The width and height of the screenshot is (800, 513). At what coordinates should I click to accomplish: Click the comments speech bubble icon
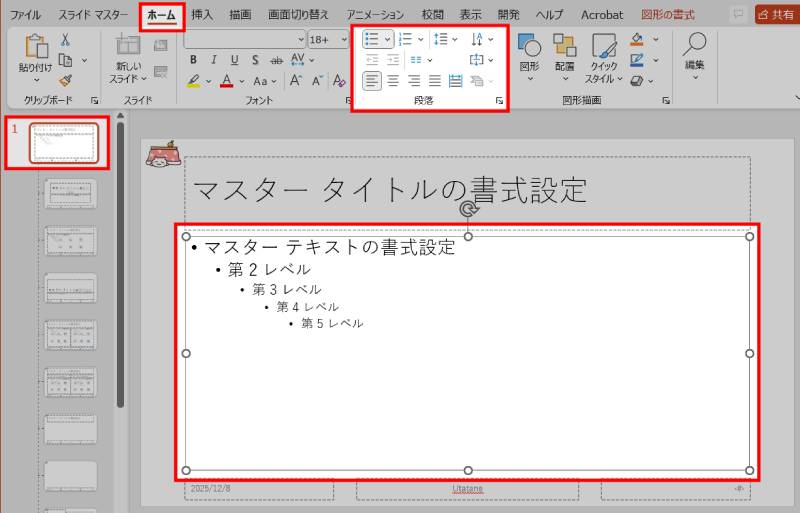point(738,14)
